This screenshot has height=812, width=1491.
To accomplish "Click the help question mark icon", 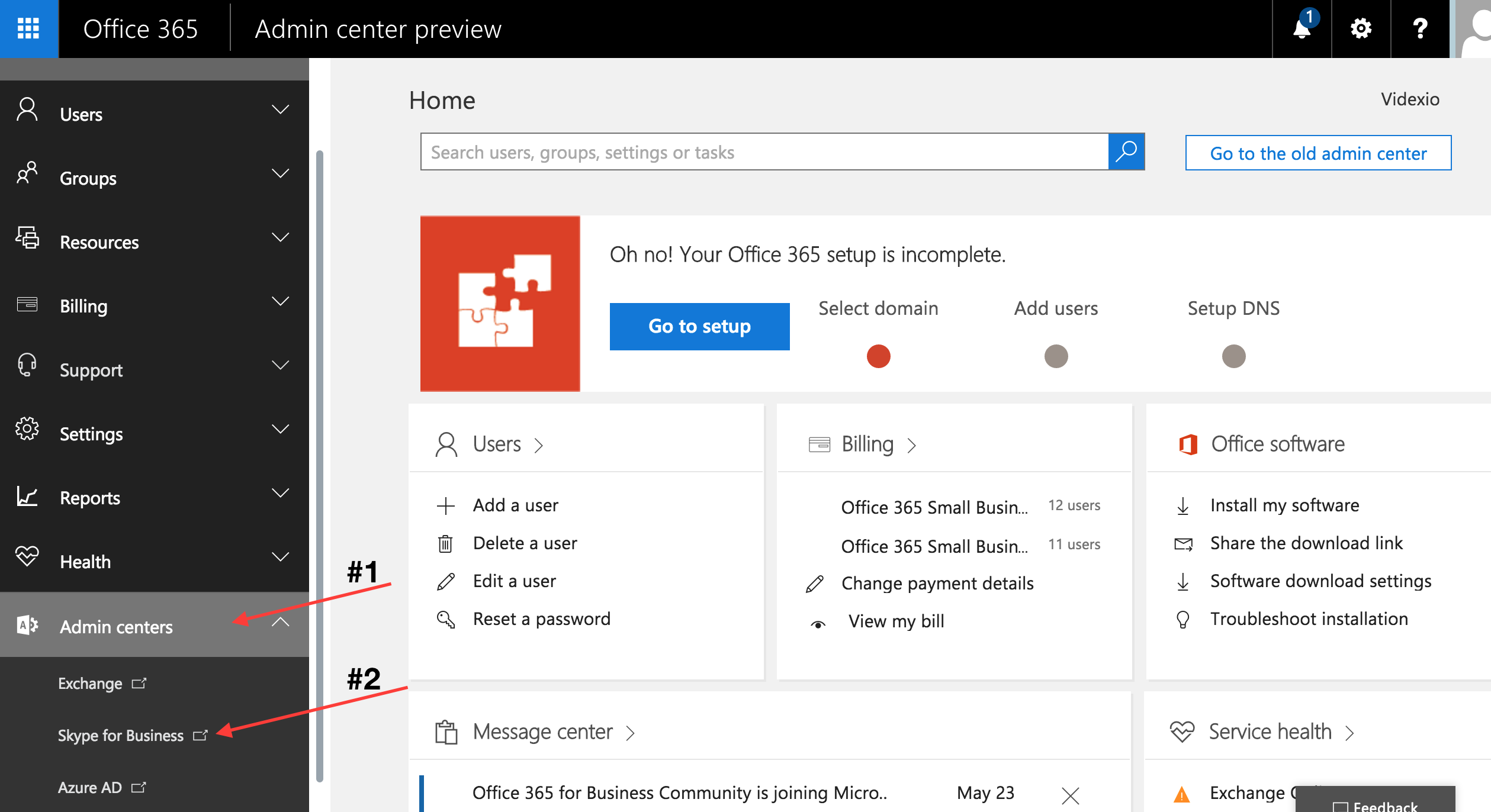I will [x=1420, y=28].
